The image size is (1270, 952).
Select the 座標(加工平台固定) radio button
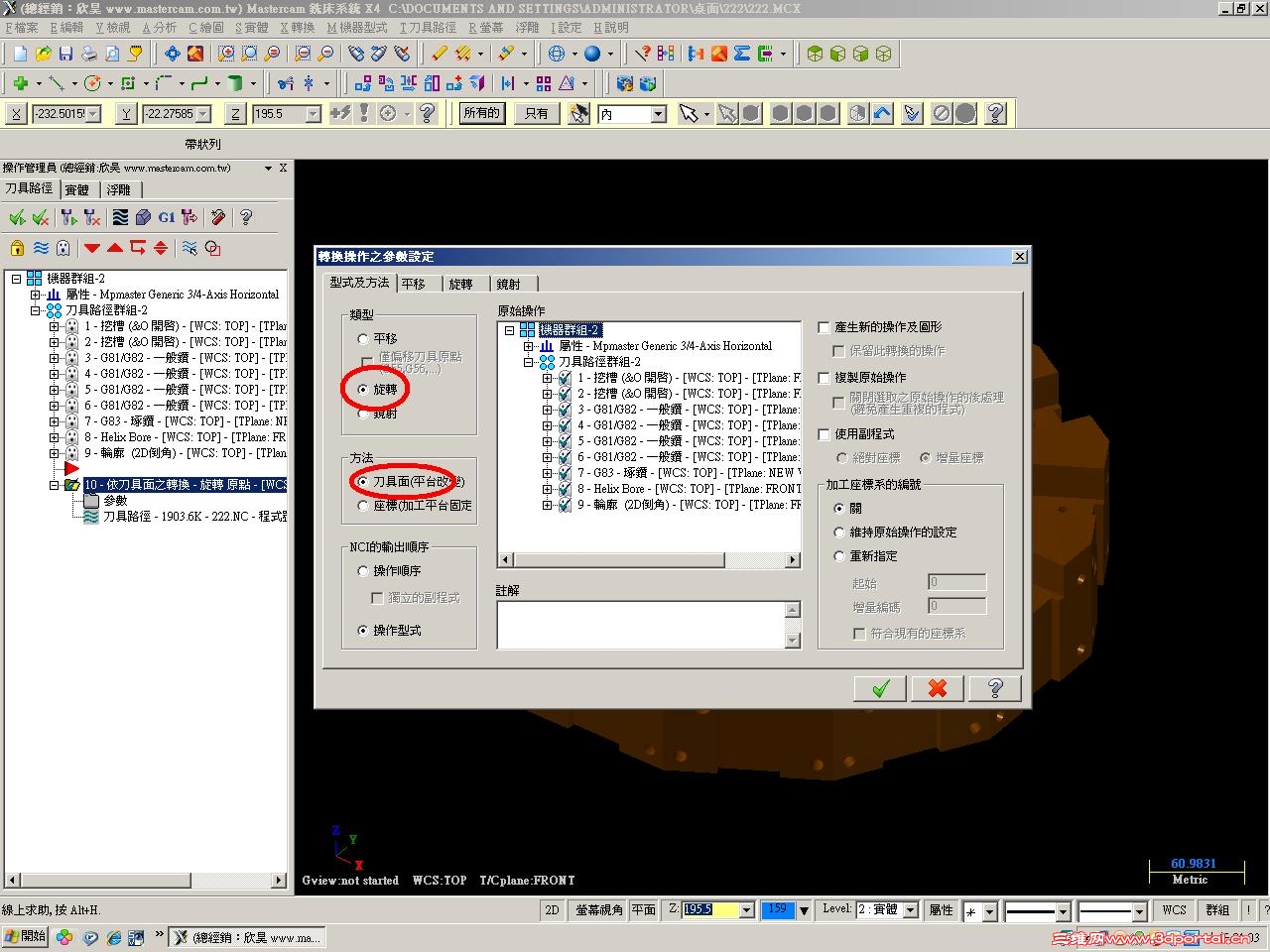point(363,506)
